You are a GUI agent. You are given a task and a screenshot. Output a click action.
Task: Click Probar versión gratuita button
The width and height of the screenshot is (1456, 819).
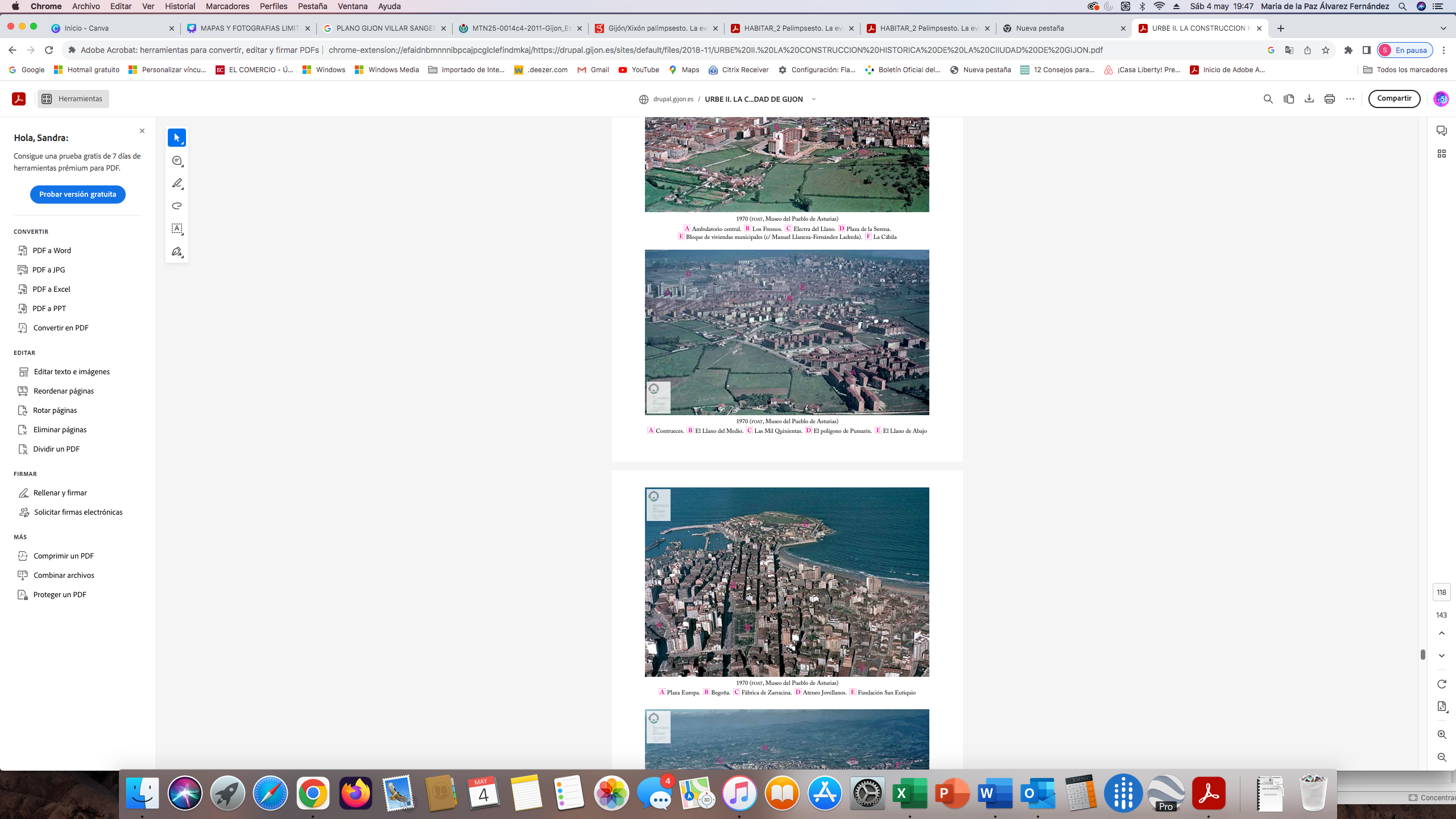point(78,195)
